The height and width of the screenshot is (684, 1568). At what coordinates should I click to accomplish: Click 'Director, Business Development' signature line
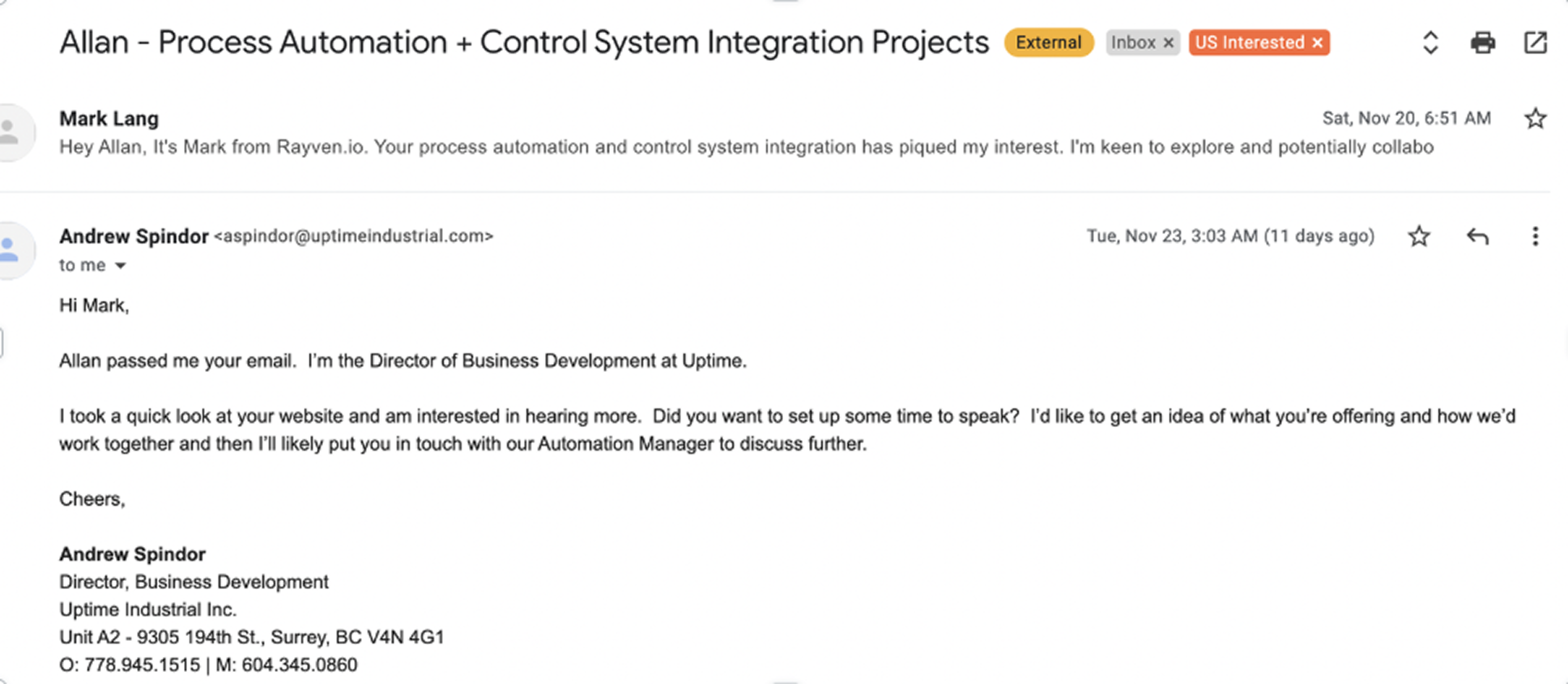[194, 582]
